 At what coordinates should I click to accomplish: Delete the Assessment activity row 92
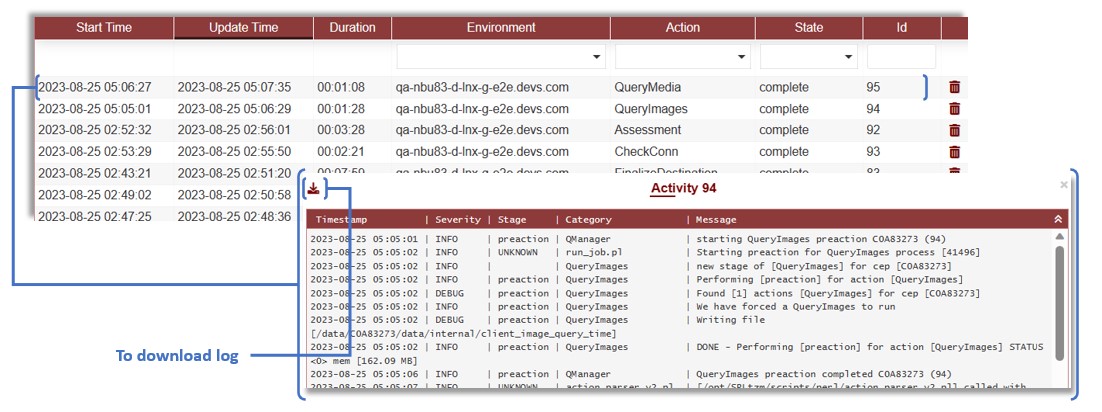click(x=954, y=130)
